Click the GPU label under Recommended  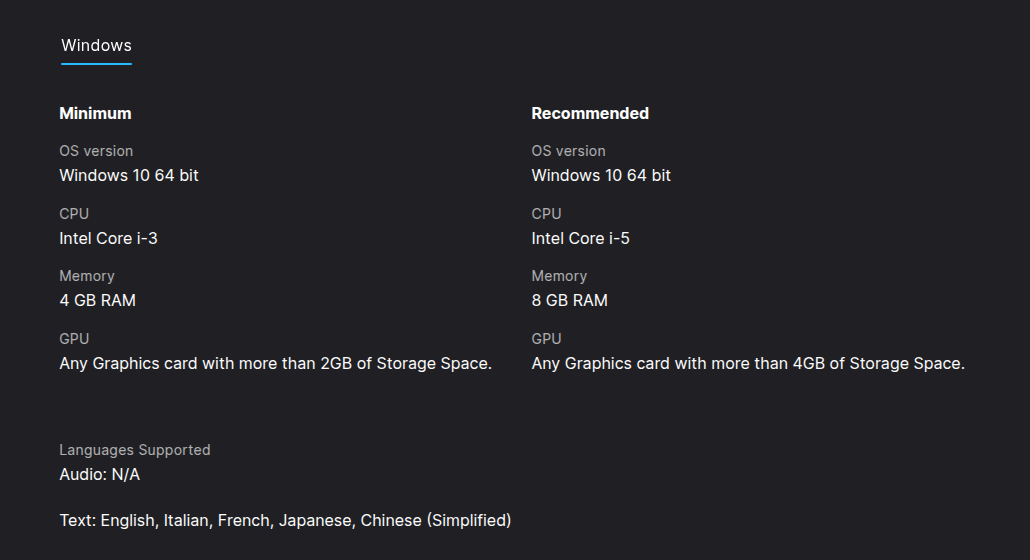click(x=546, y=339)
